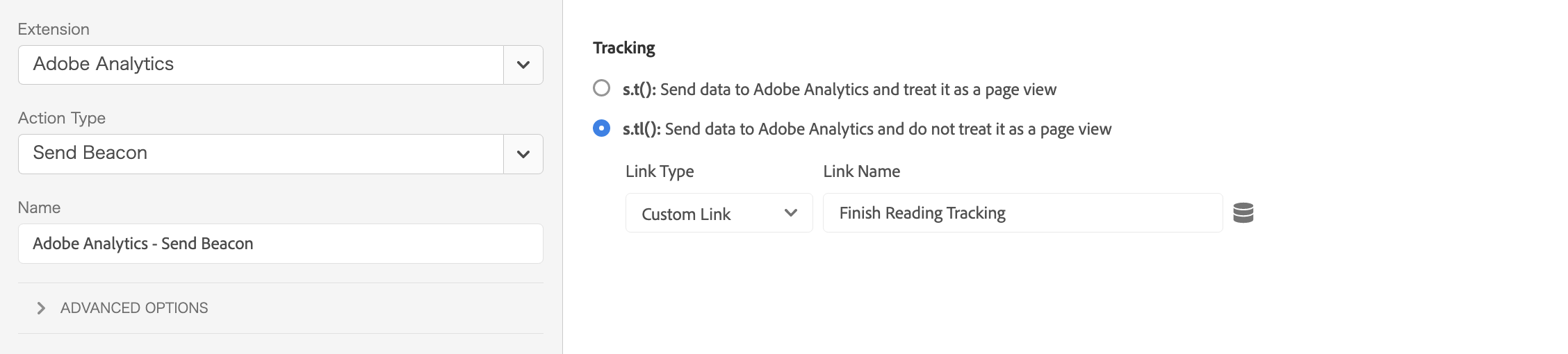The height and width of the screenshot is (354, 1568).
Task: Click the Tracking section heading
Action: coord(623,48)
